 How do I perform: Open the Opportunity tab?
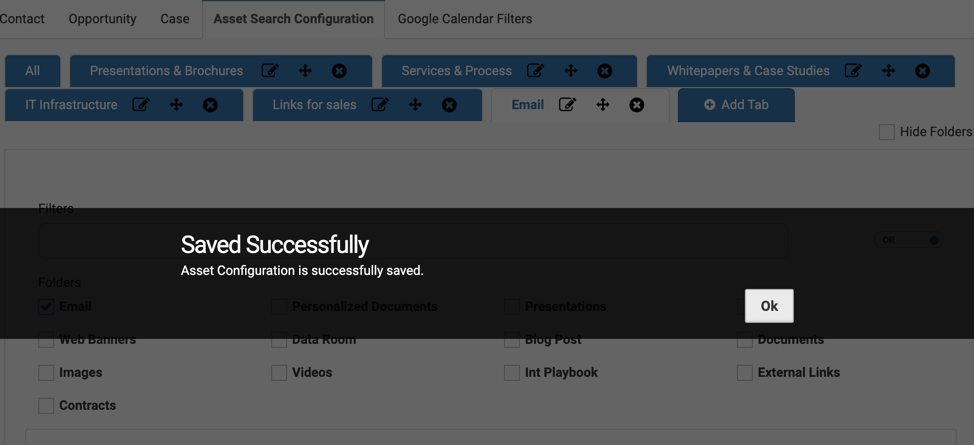pos(102,18)
